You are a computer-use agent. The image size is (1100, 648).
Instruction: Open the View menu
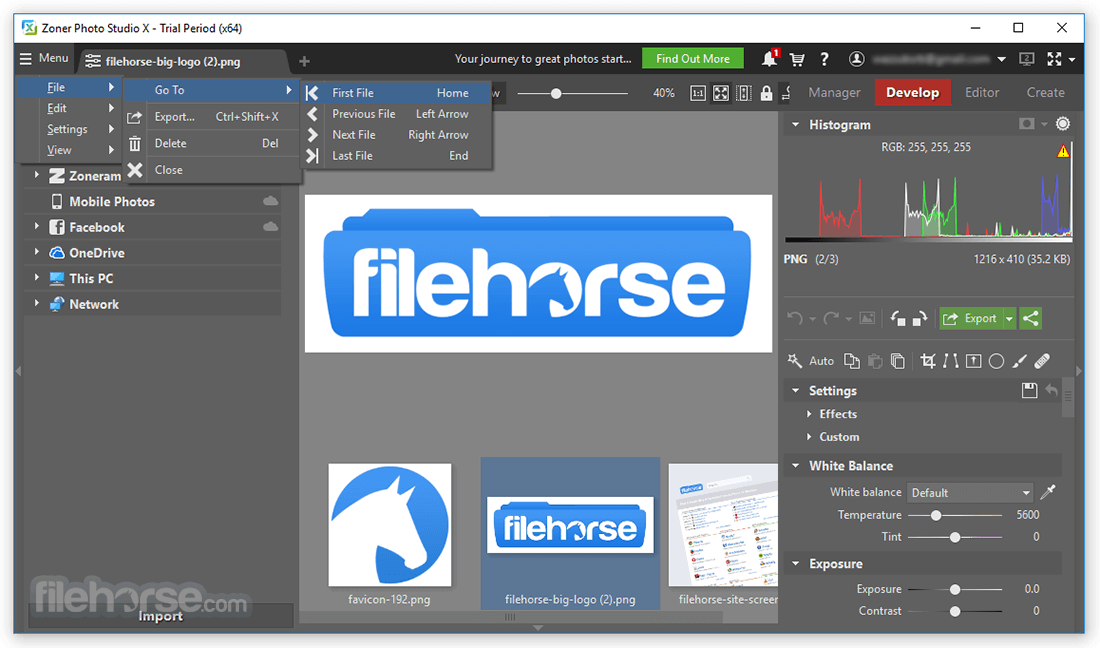pos(70,150)
